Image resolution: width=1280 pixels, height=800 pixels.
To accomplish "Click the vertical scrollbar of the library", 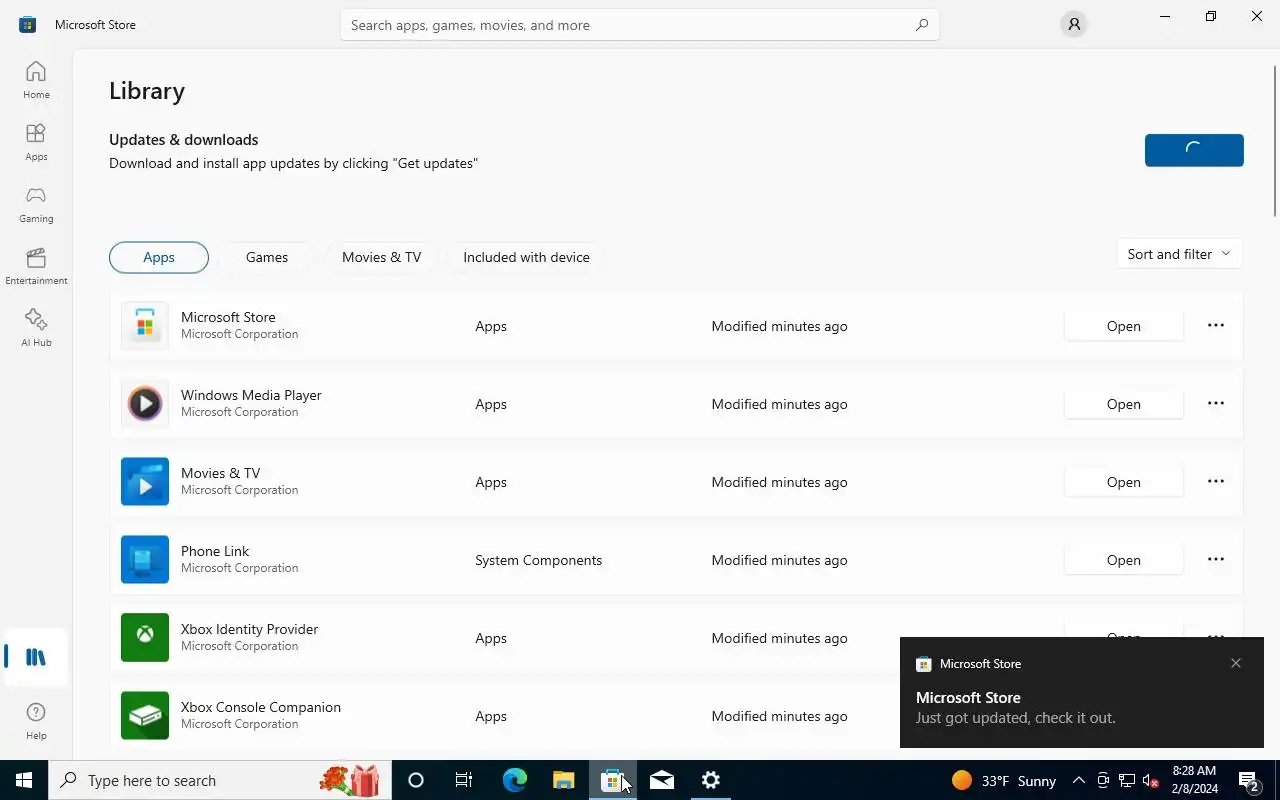I will click(1275, 140).
